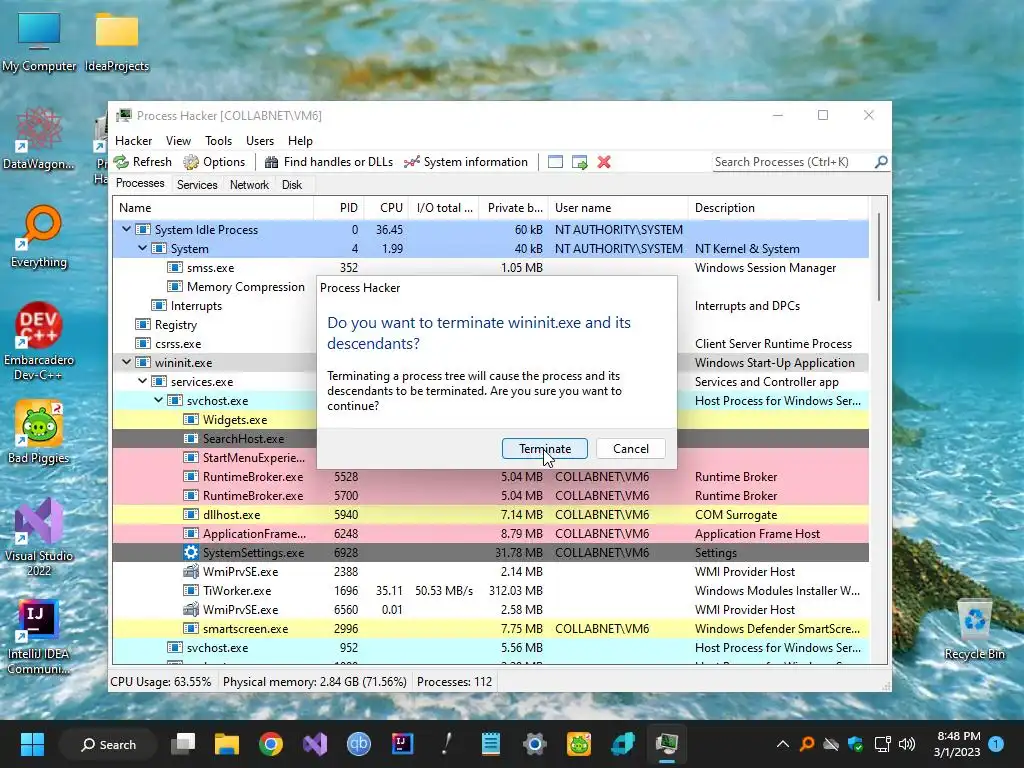
Task: Open the Users menu
Action: [x=260, y=140]
